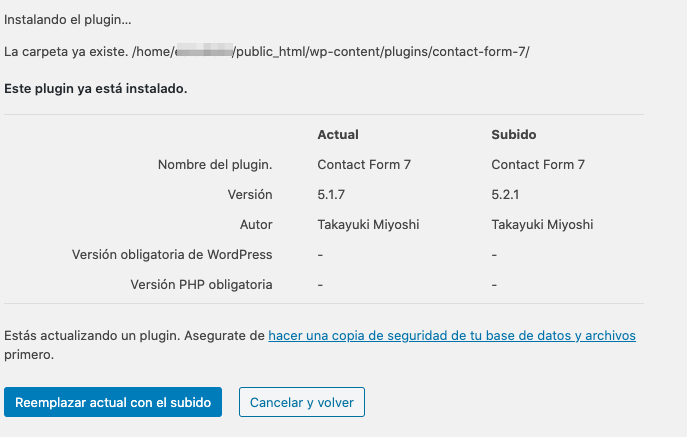The image size is (687, 437).
Task: Select 'Takayuki Miyoshi' in Actual column
Action: click(x=368, y=225)
